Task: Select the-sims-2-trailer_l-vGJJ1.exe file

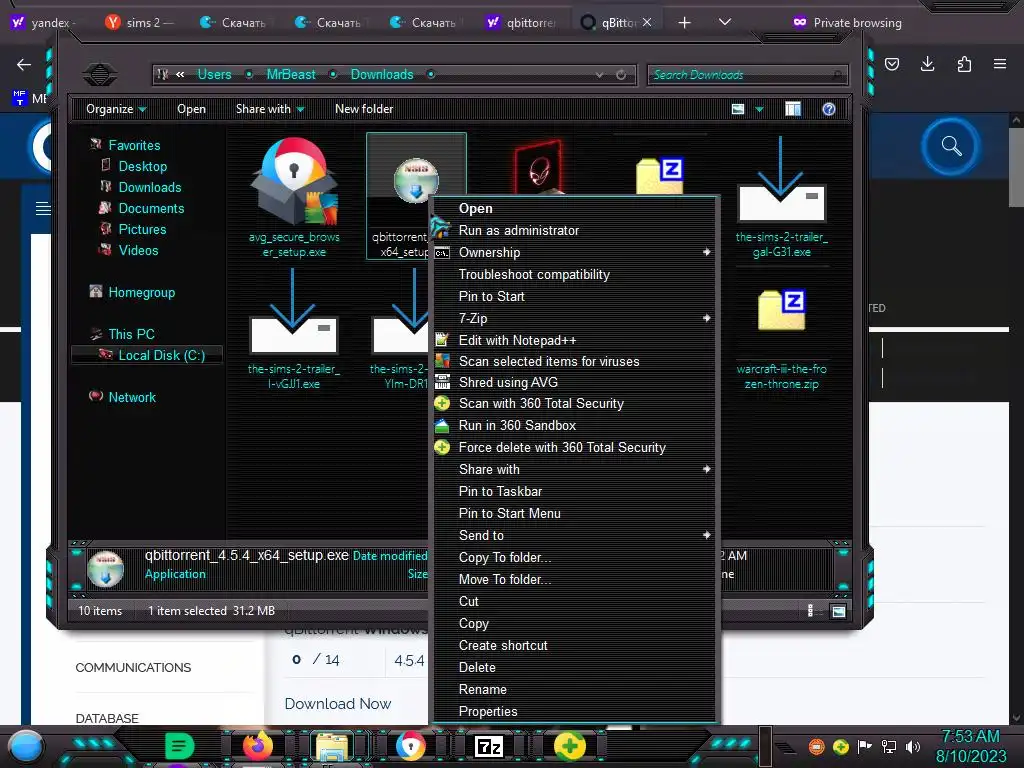Action: coord(294,330)
